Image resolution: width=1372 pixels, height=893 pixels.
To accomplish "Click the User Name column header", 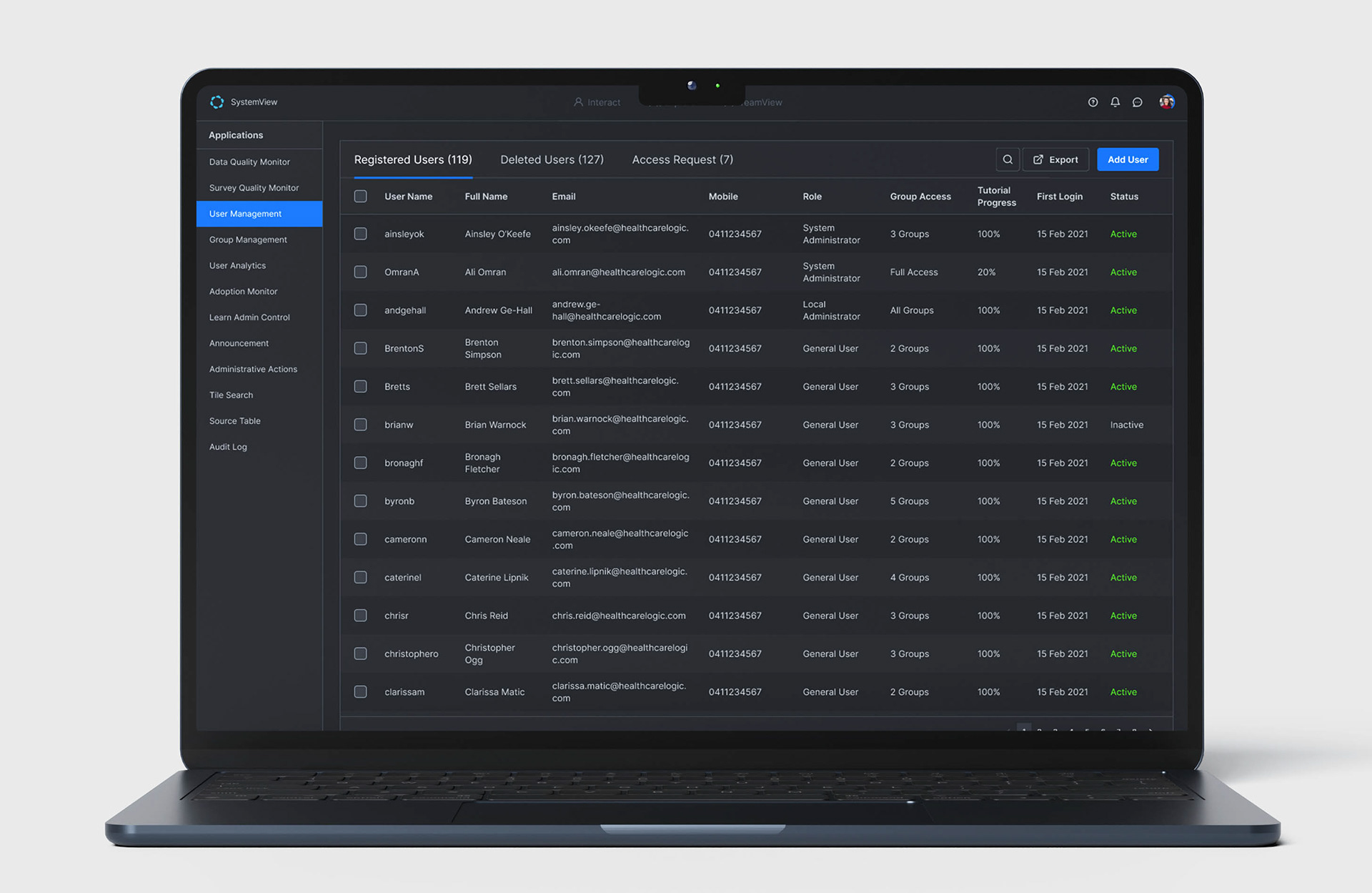I will [408, 196].
